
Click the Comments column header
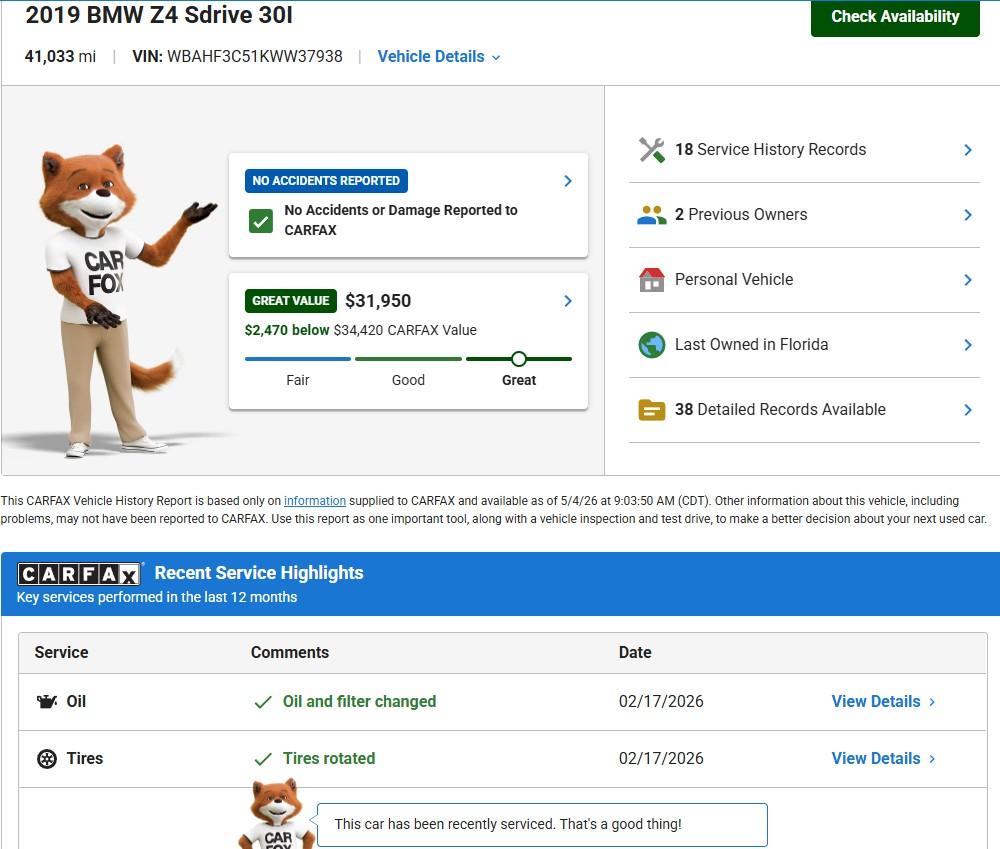coord(290,653)
